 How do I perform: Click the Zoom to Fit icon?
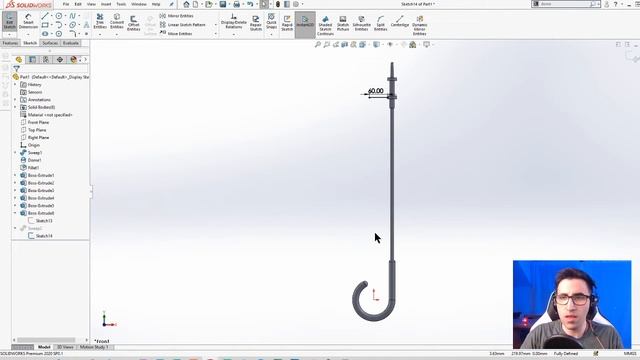(x=318, y=44)
